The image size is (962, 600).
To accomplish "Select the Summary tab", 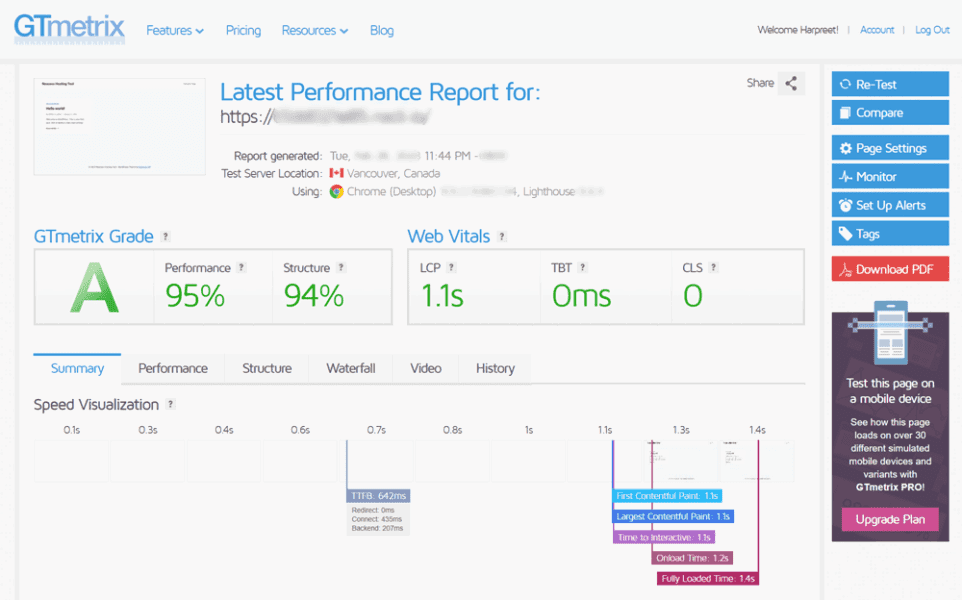I will click(77, 368).
